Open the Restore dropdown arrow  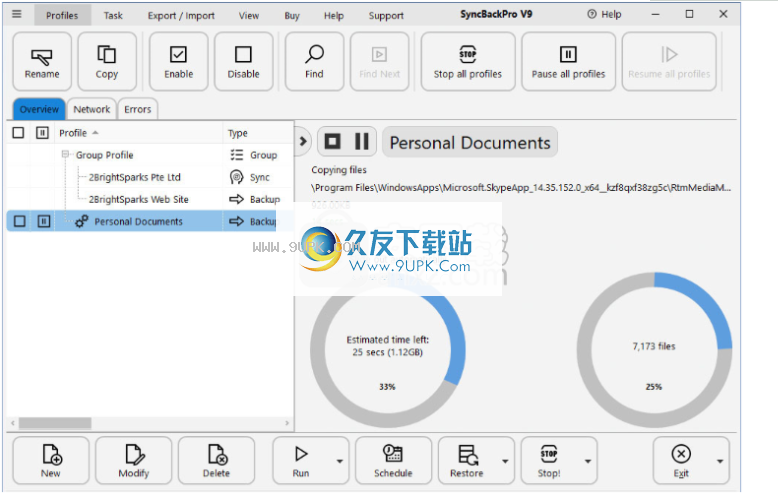[x=505, y=461]
